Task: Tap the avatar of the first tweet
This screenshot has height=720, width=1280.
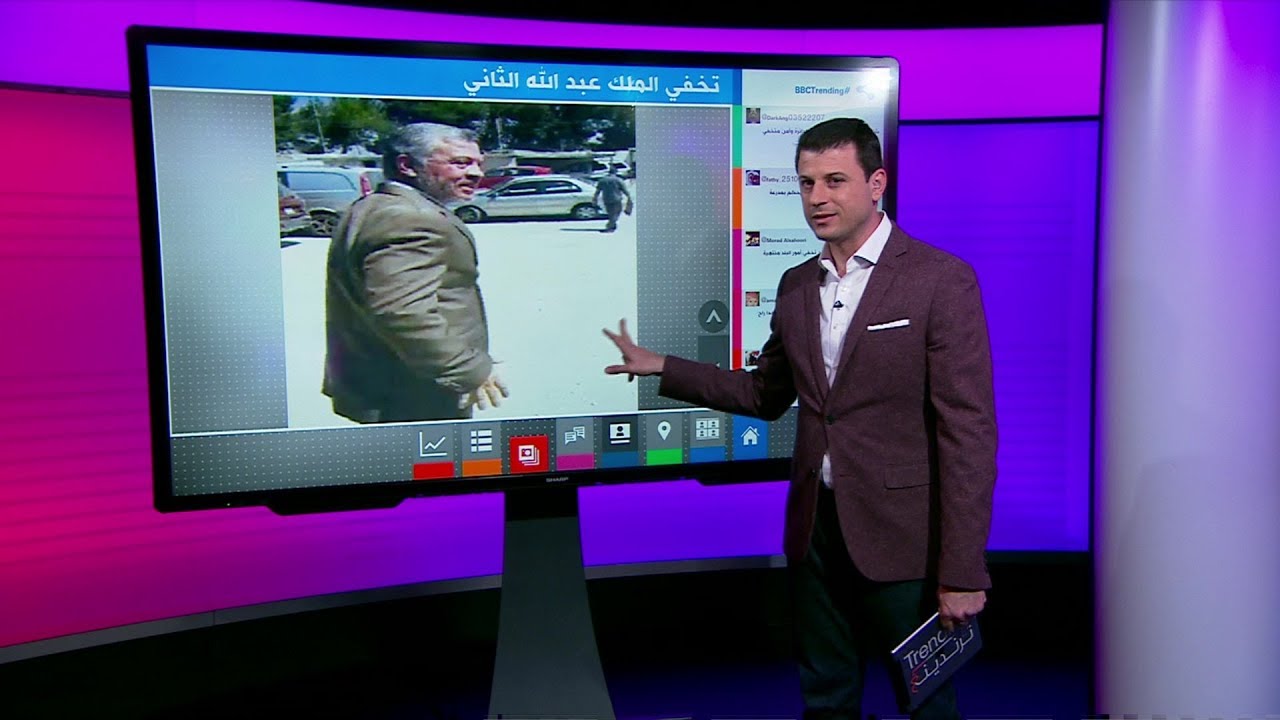Action: click(752, 116)
